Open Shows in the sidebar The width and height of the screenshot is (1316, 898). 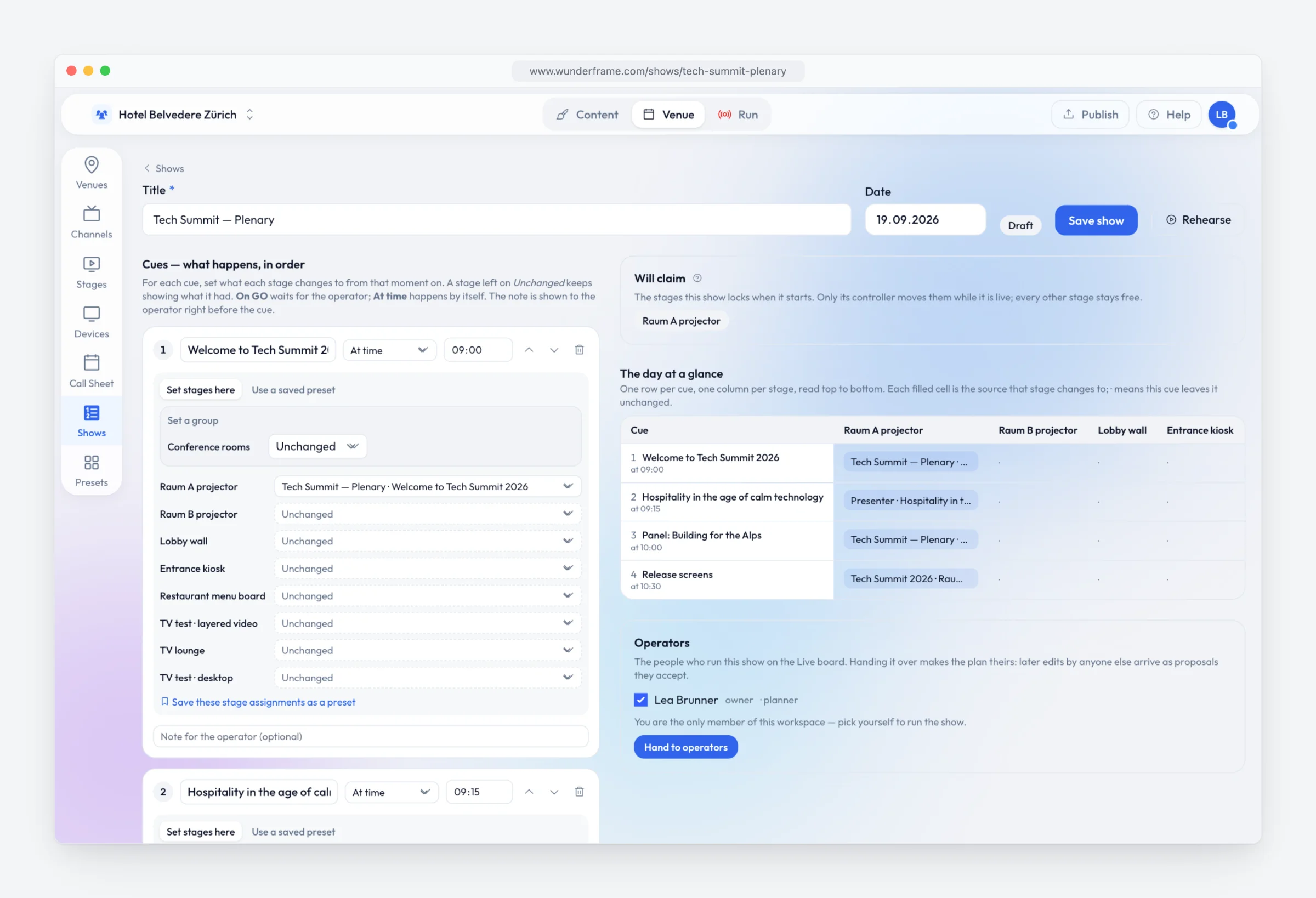91,421
